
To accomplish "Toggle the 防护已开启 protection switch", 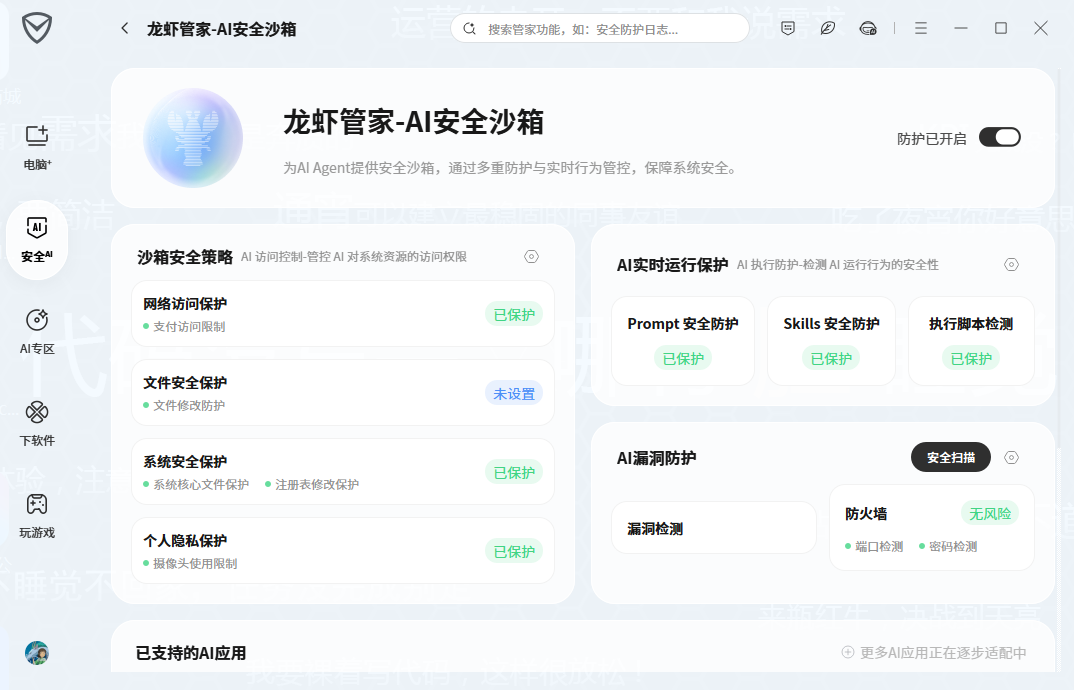I will (999, 137).
